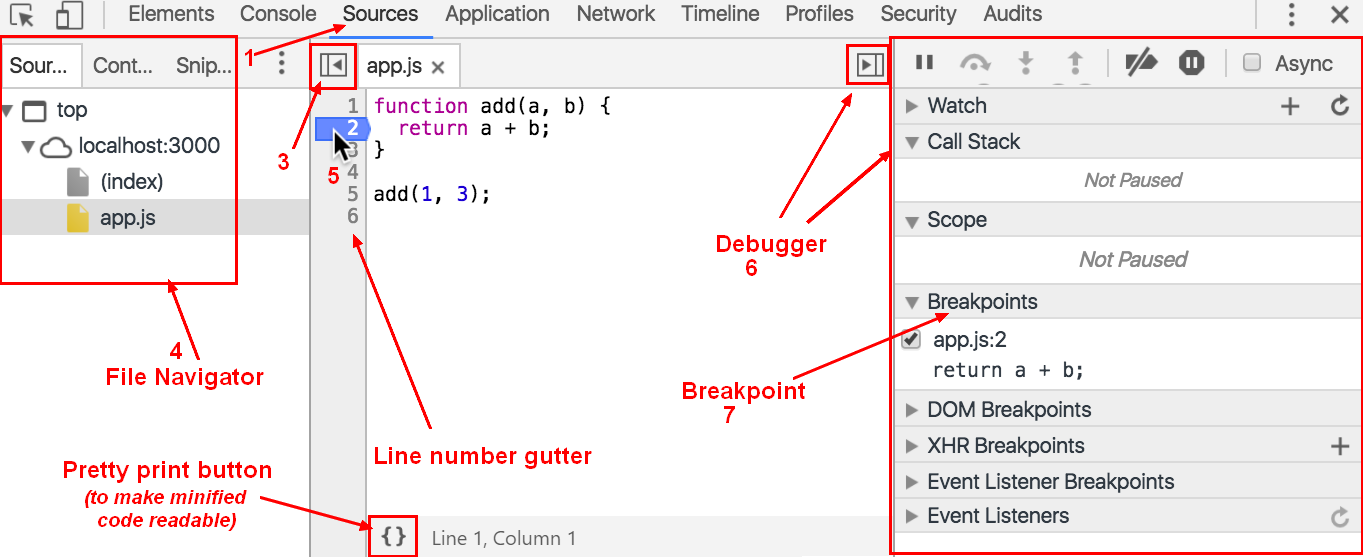Click the deactivate breakpoints icon

(x=1140, y=63)
